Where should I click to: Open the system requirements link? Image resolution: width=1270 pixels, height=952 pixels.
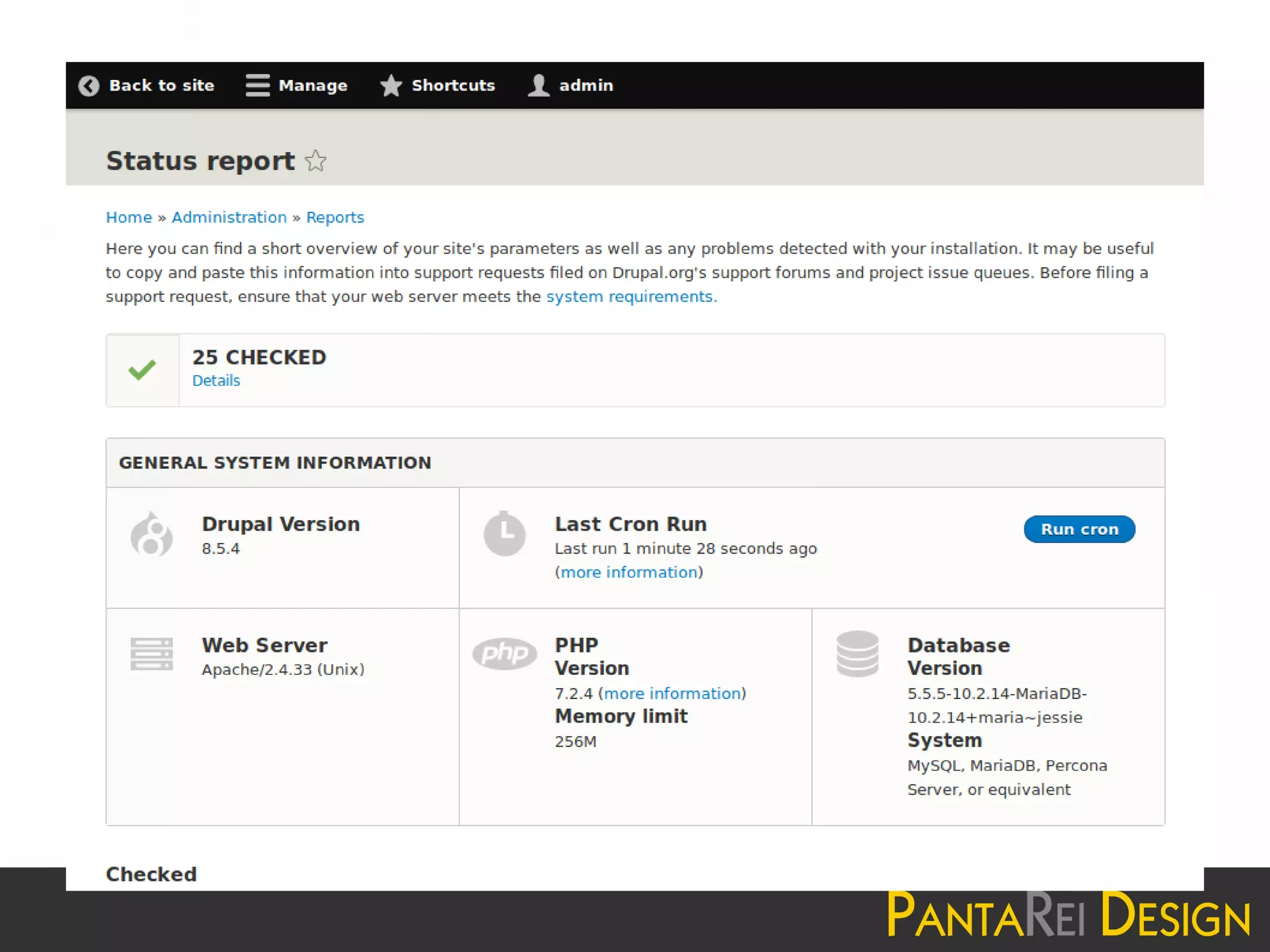coord(631,297)
